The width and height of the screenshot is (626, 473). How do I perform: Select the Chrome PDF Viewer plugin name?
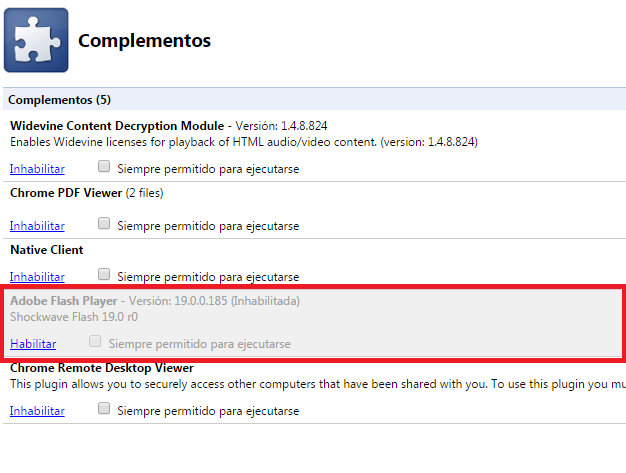pos(66,192)
